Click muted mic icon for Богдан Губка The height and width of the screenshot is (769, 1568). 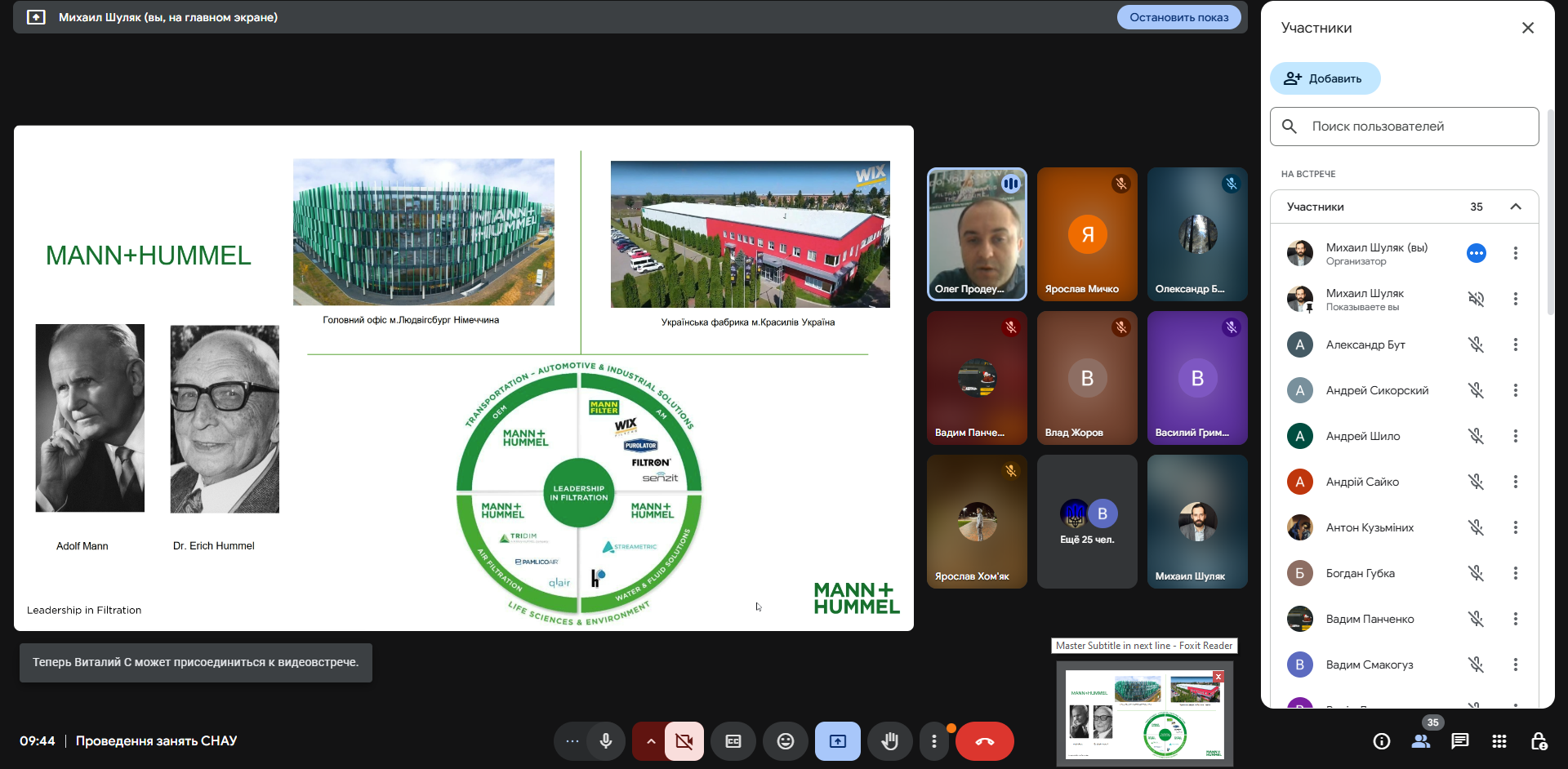1476,573
